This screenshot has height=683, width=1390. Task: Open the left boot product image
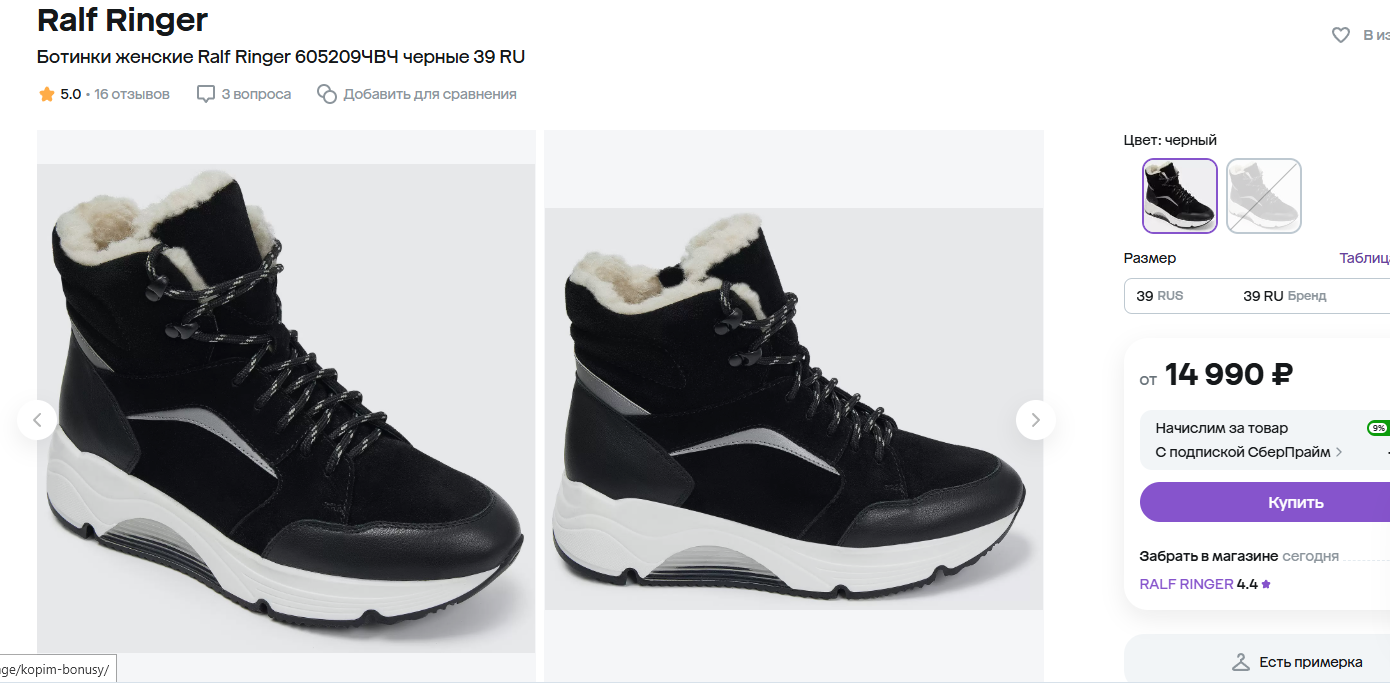(286, 406)
